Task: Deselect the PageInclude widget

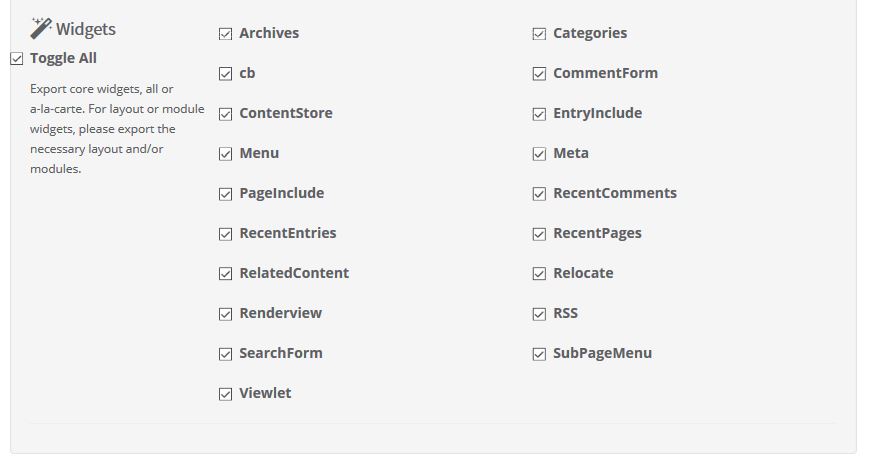Action: coord(226,194)
